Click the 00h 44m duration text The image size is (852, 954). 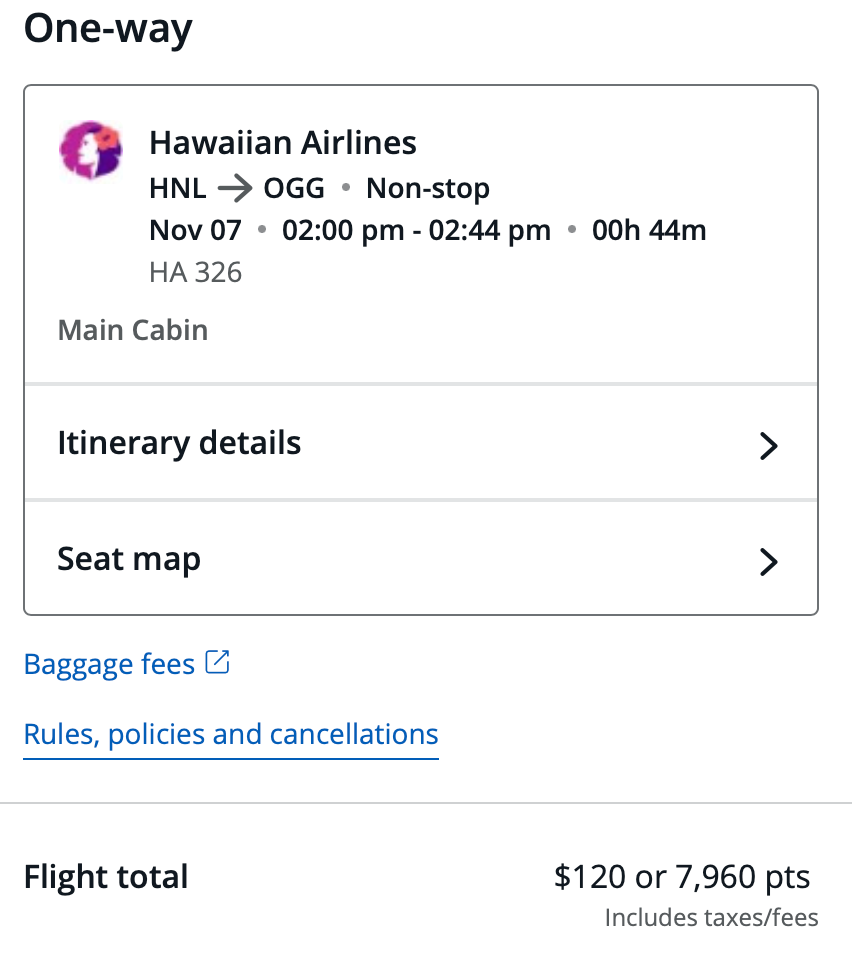point(649,231)
